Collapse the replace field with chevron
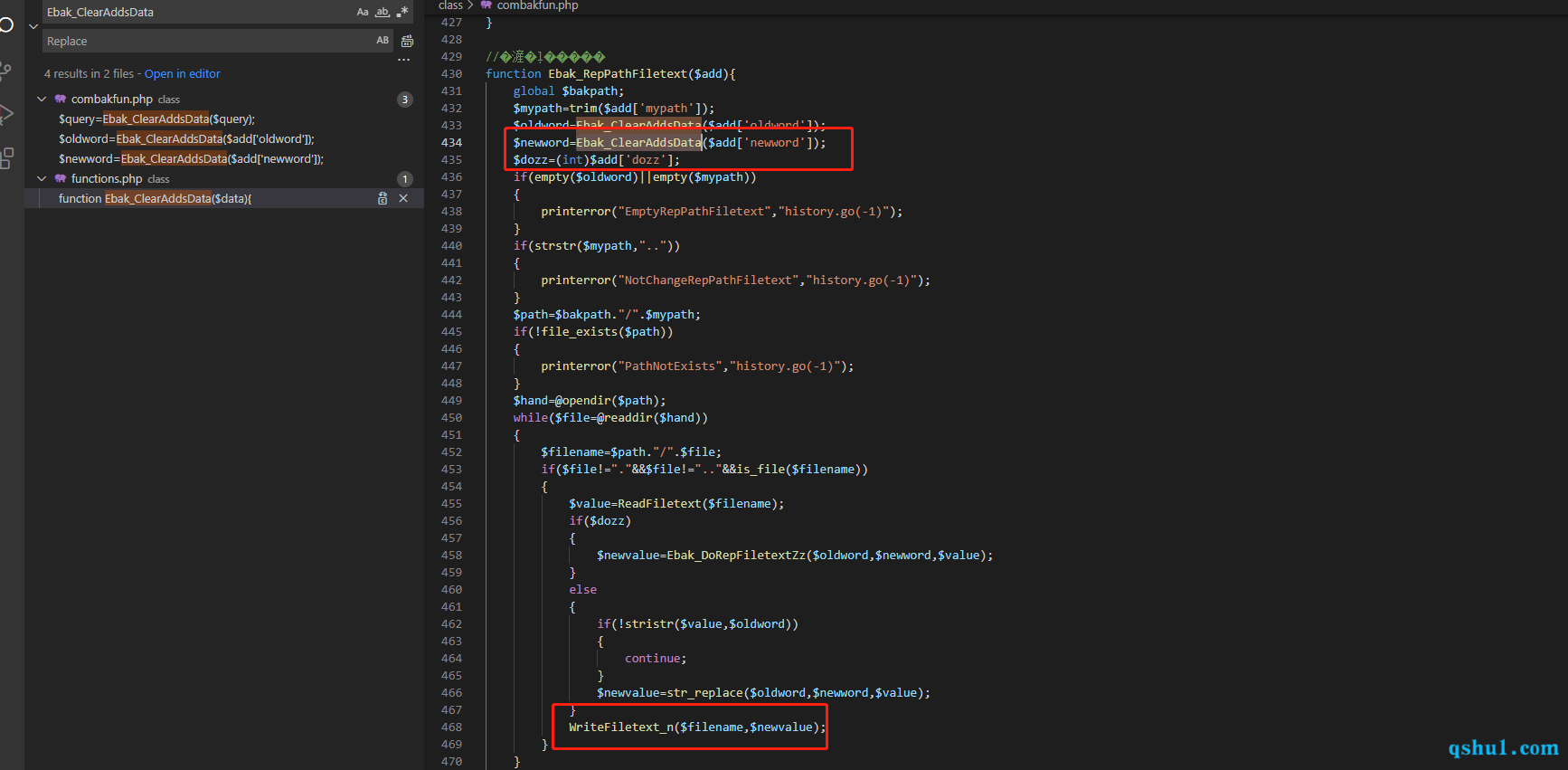Screen dimensions: 1568x770 pos(33,26)
